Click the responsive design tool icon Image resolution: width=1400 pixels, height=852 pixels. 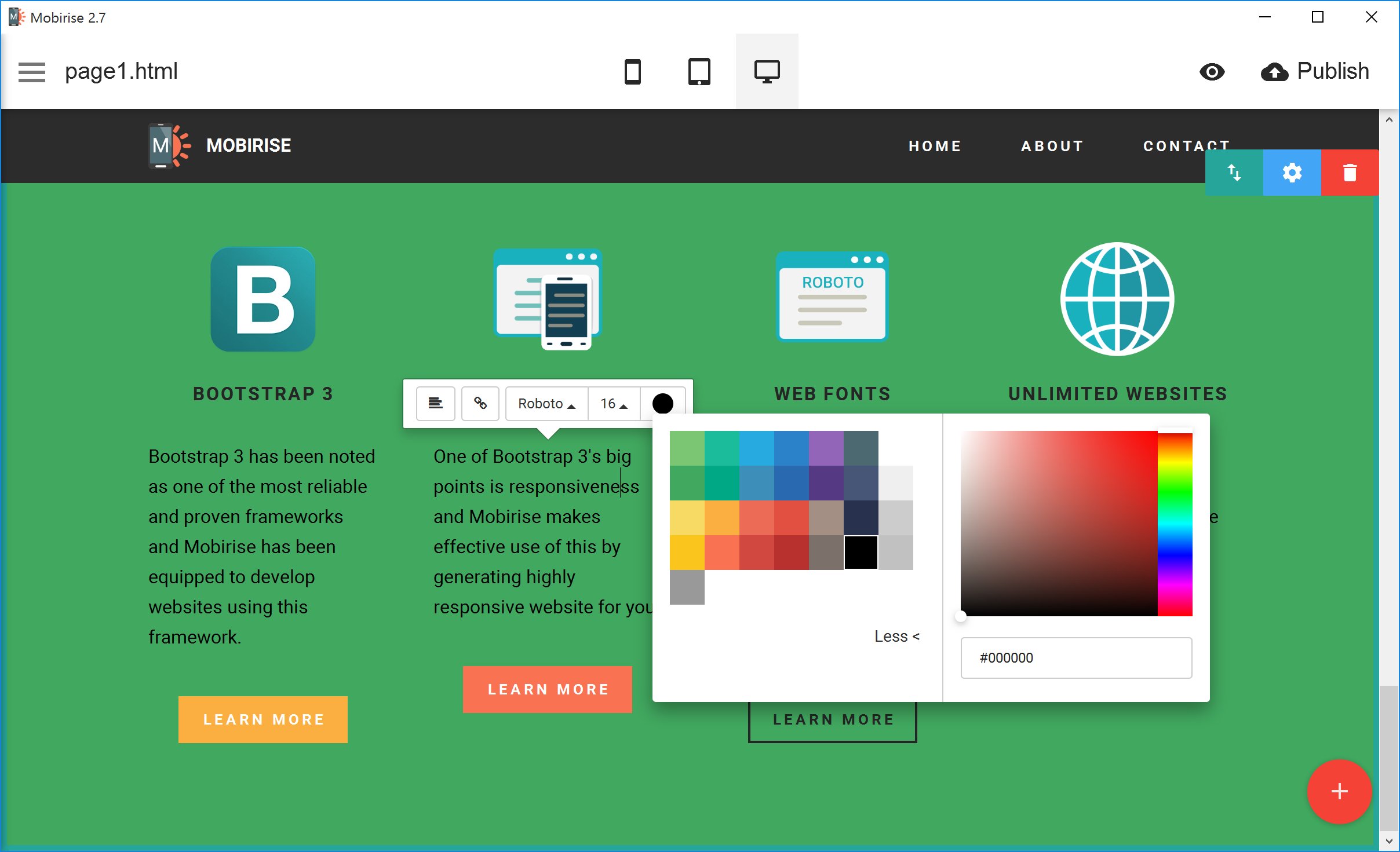[767, 70]
